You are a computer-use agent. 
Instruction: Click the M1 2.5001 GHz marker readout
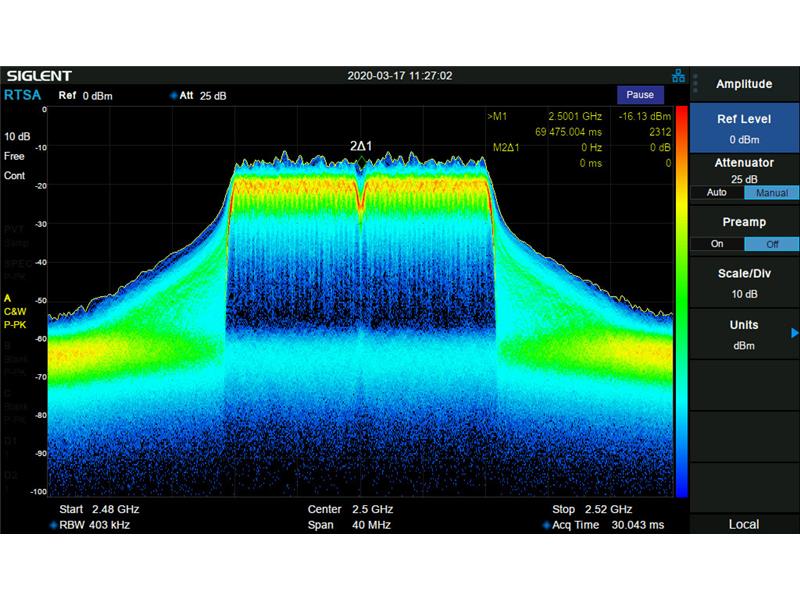pos(545,116)
